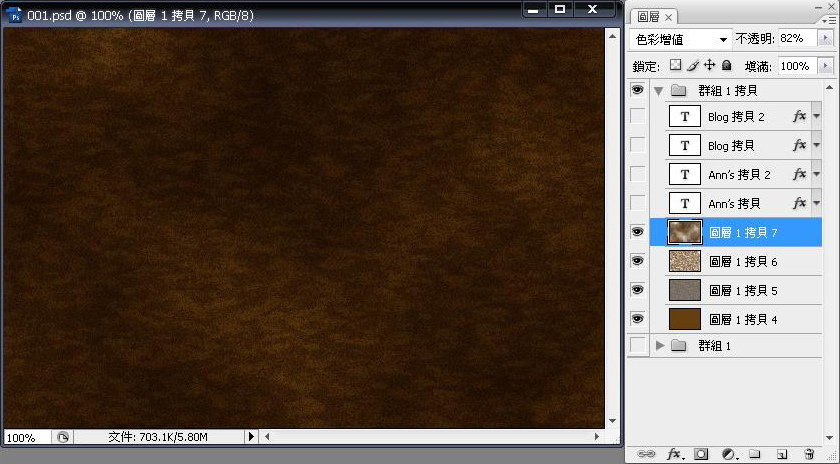Click the fill field showing 100%
This screenshot has width=840, height=464.
797,66
